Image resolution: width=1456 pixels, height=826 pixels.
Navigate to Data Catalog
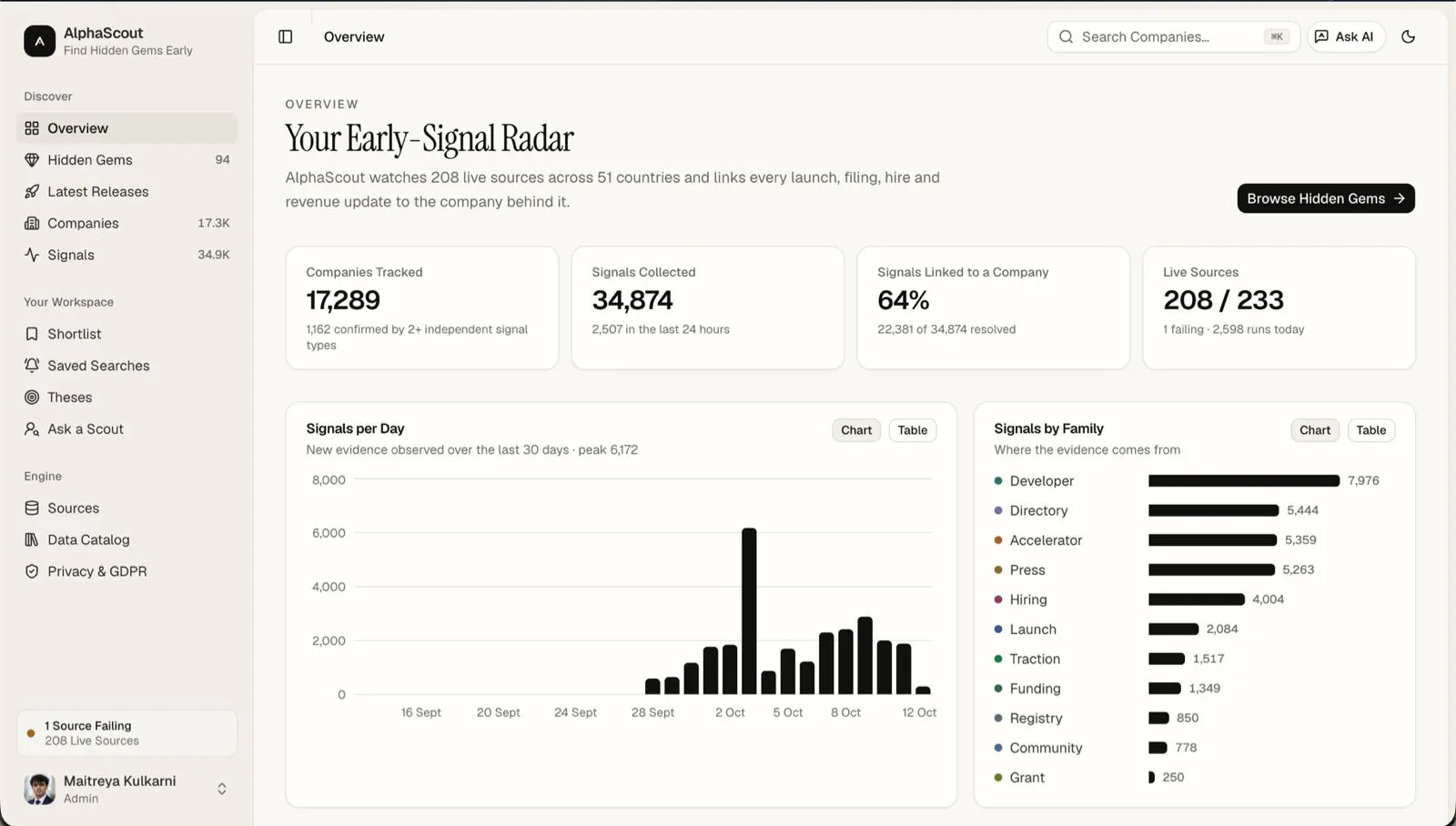[x=126, y=540]
